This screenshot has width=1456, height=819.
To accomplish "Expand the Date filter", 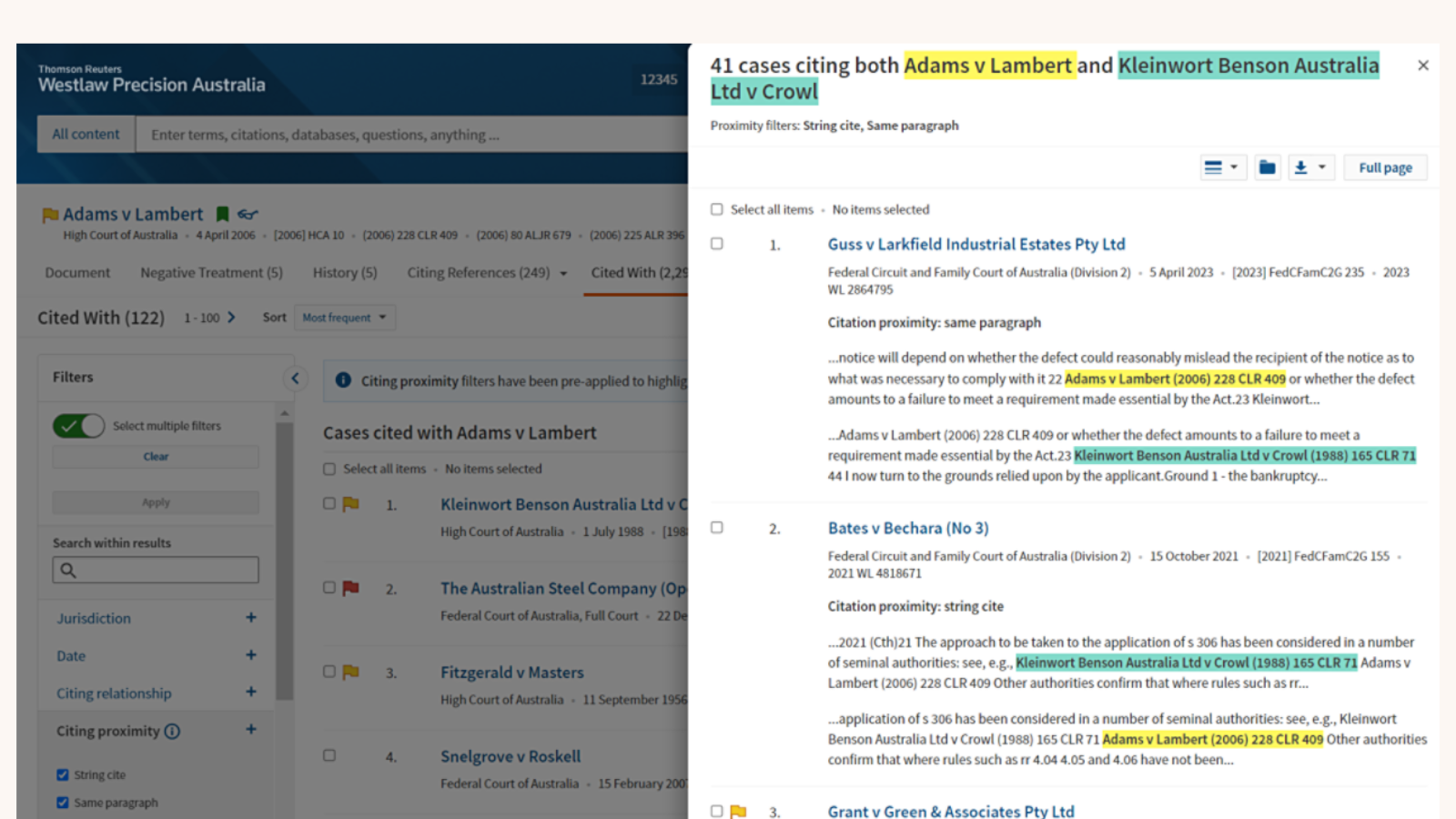I will click(250, 655).
